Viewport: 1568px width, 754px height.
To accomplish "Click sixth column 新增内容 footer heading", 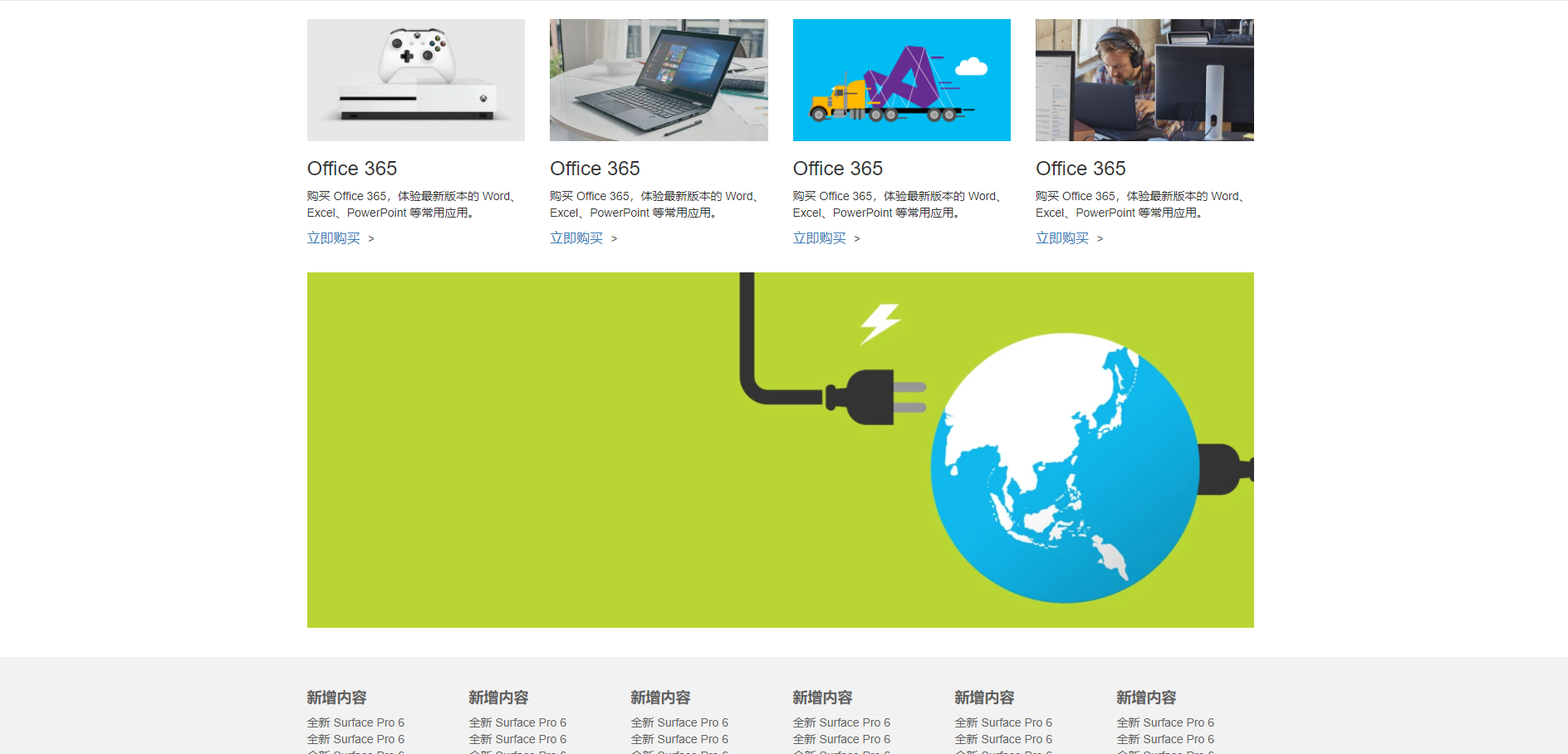I will click(x=1146, y=698).
